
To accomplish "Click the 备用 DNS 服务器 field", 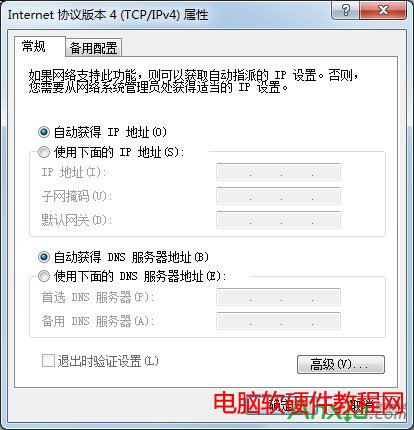I will 278,321.
